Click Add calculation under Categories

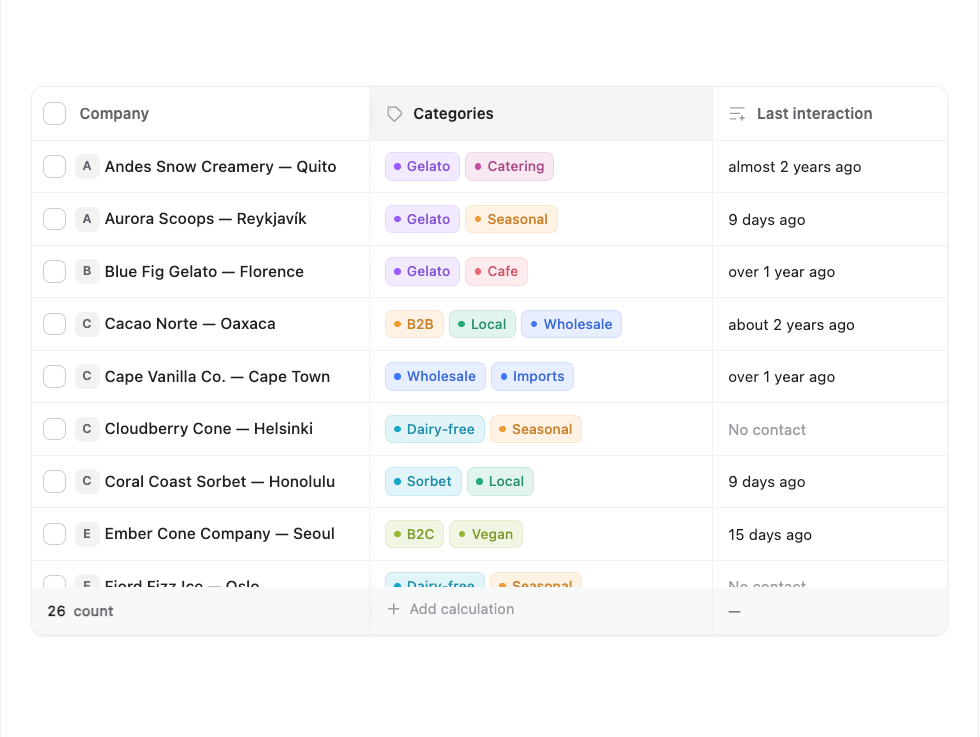[x=451, y=609]
